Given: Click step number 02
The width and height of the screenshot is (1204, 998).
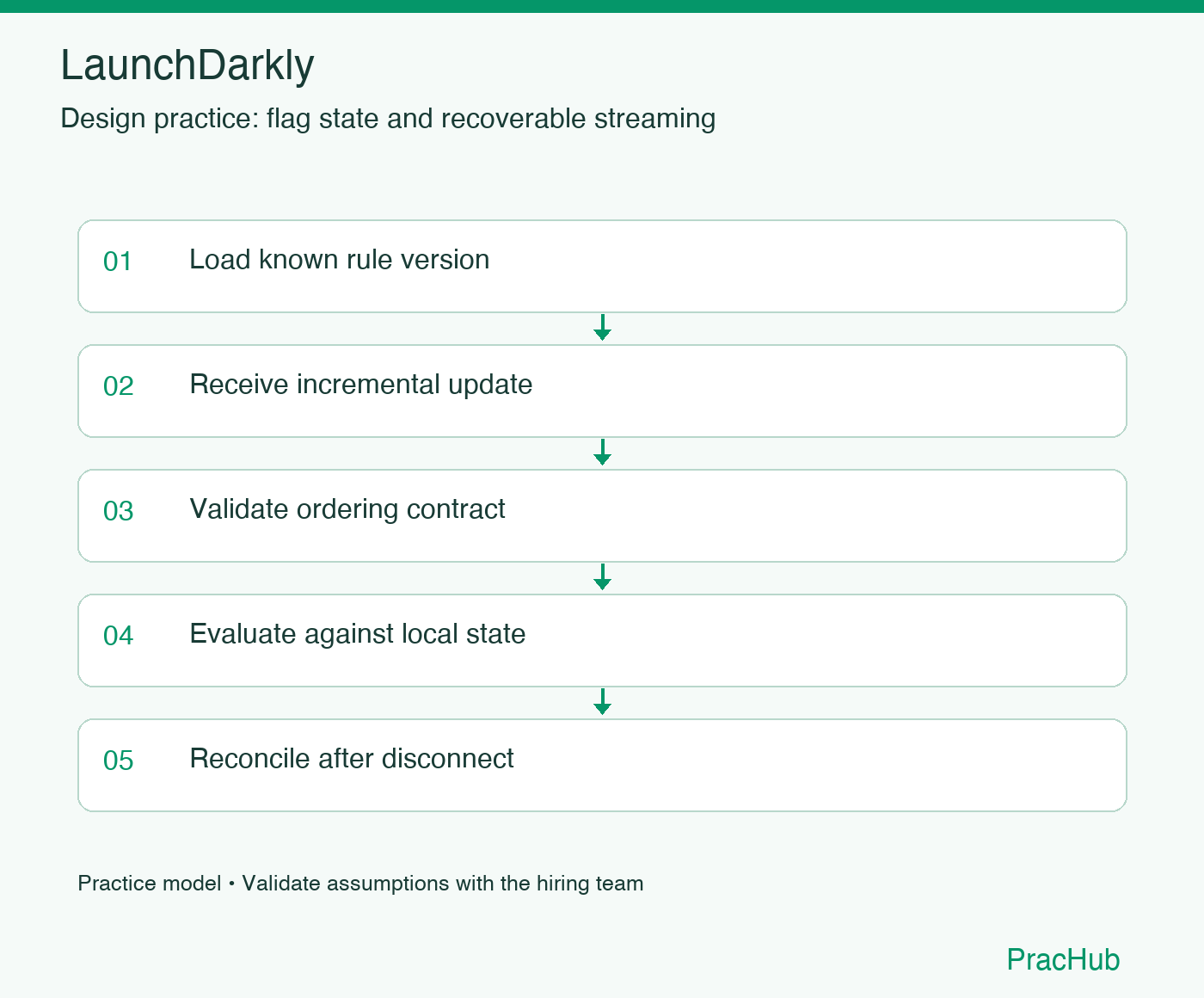Looking at the screenshot, I should click(119, 386).
